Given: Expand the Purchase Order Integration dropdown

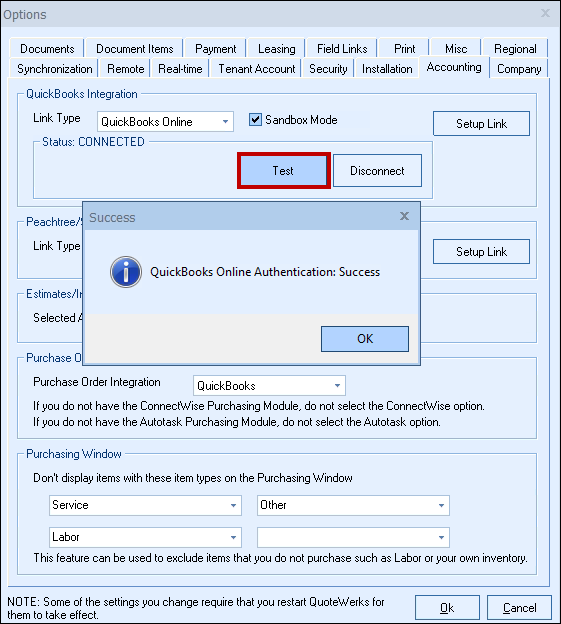Looking at the screenshot, I should [x=269, y=385].
